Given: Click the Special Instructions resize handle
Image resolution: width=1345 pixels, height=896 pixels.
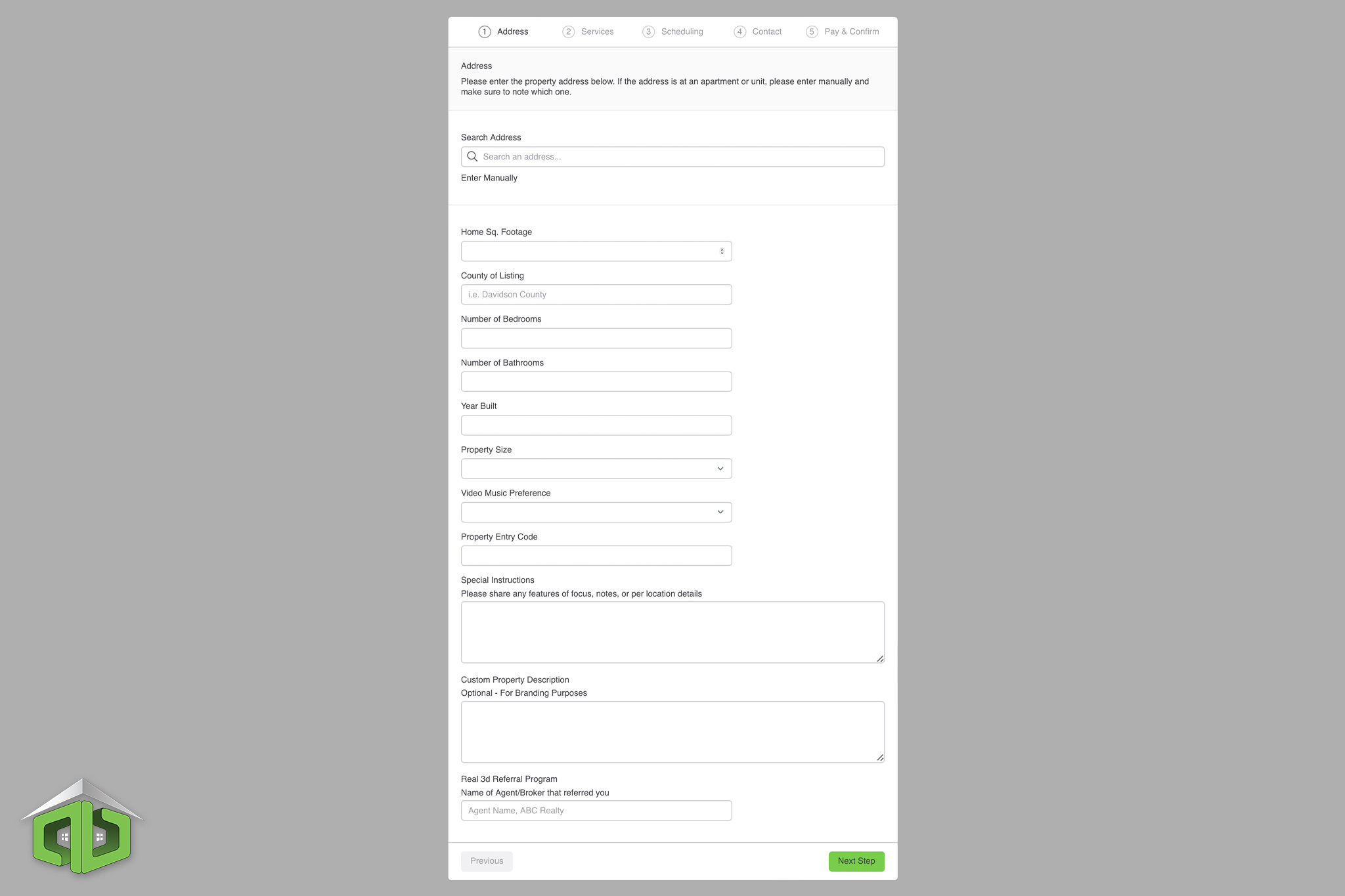Looking at the screenshot, I should (880, 658).
